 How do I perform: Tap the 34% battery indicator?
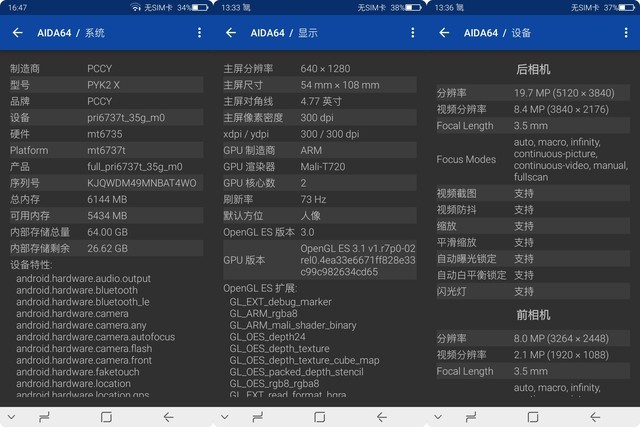193,7
